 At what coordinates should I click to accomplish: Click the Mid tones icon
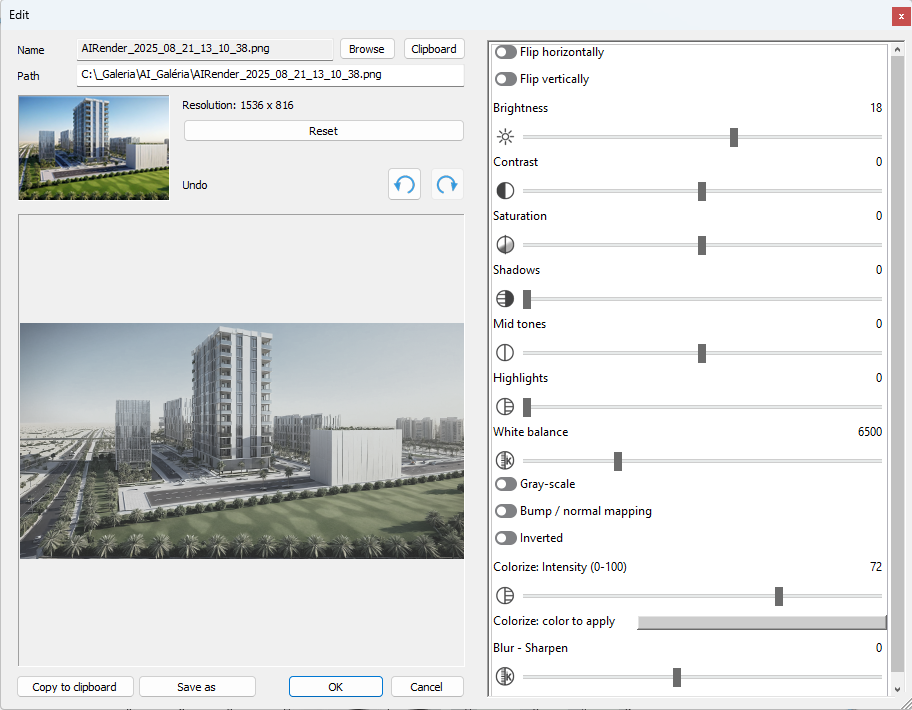click(x=505, y=353)
